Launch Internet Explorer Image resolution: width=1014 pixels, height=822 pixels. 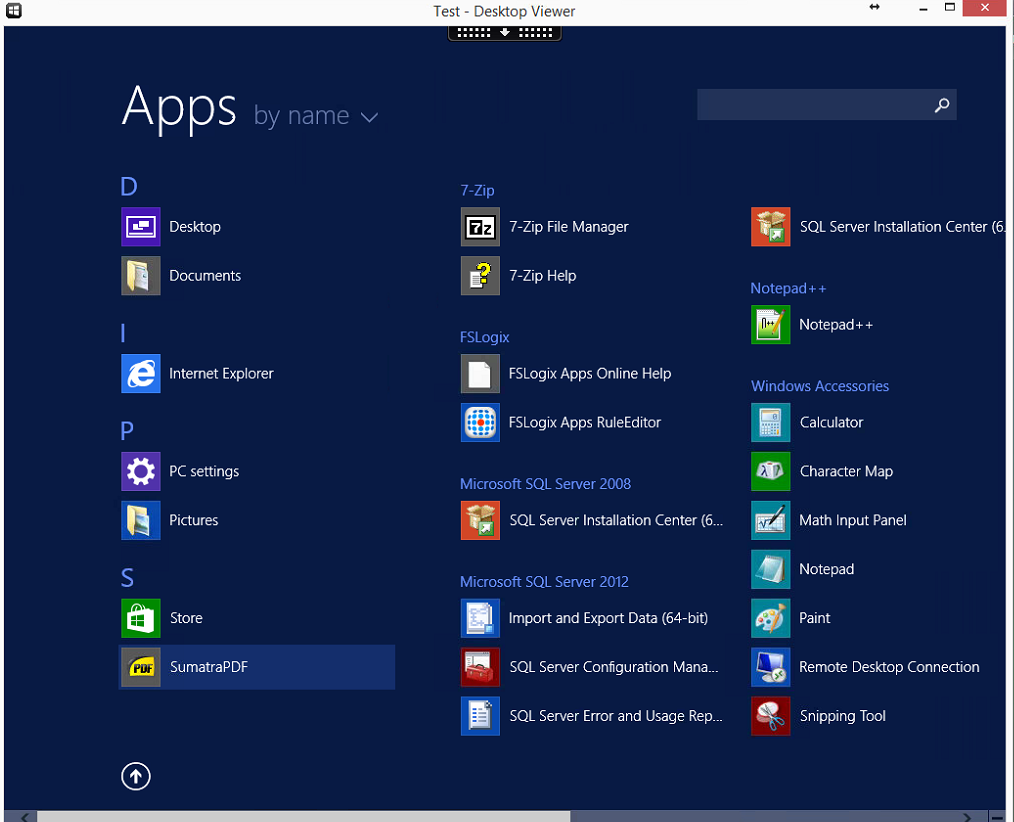140,374
